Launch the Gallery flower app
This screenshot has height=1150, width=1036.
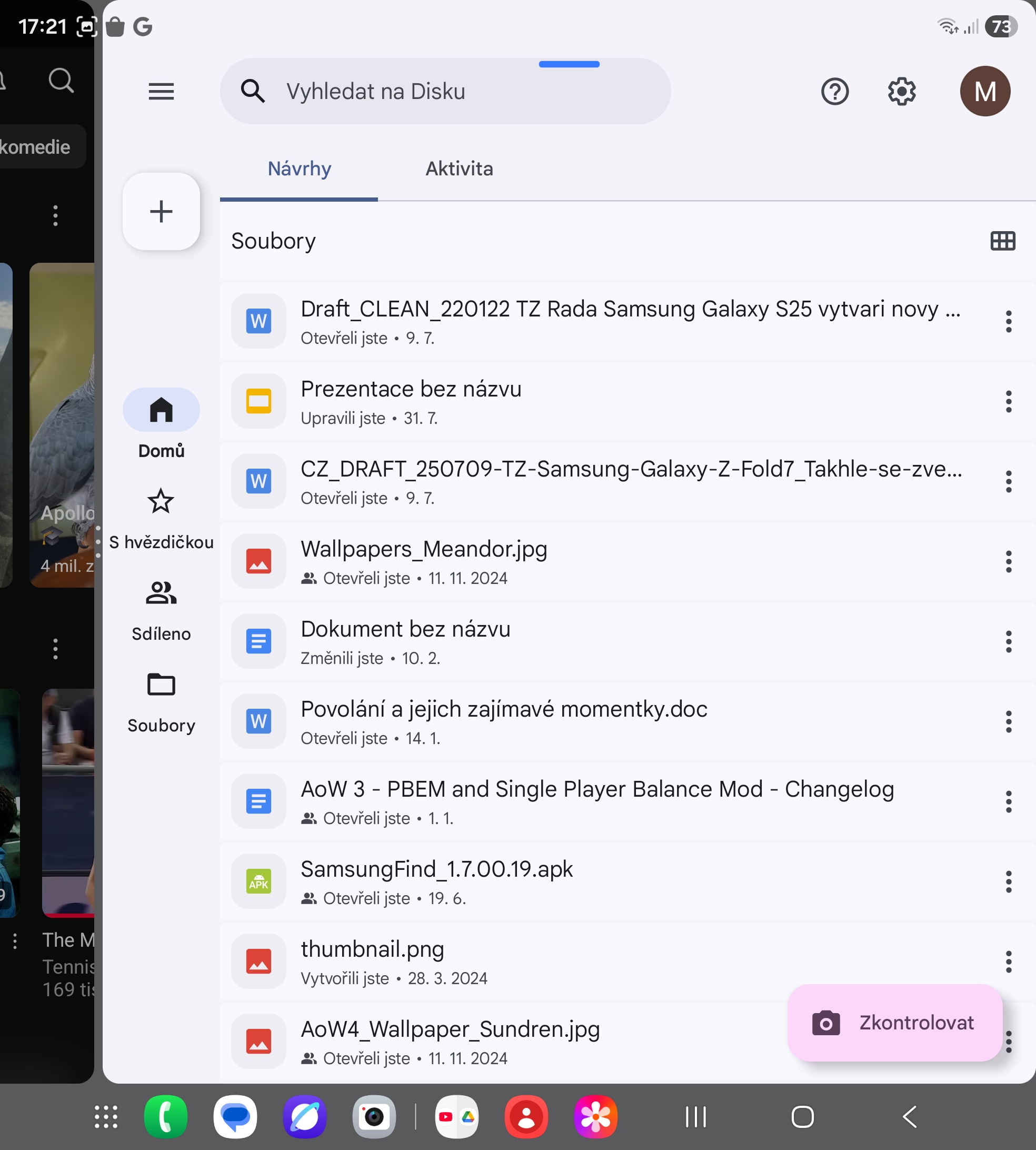595,1116
